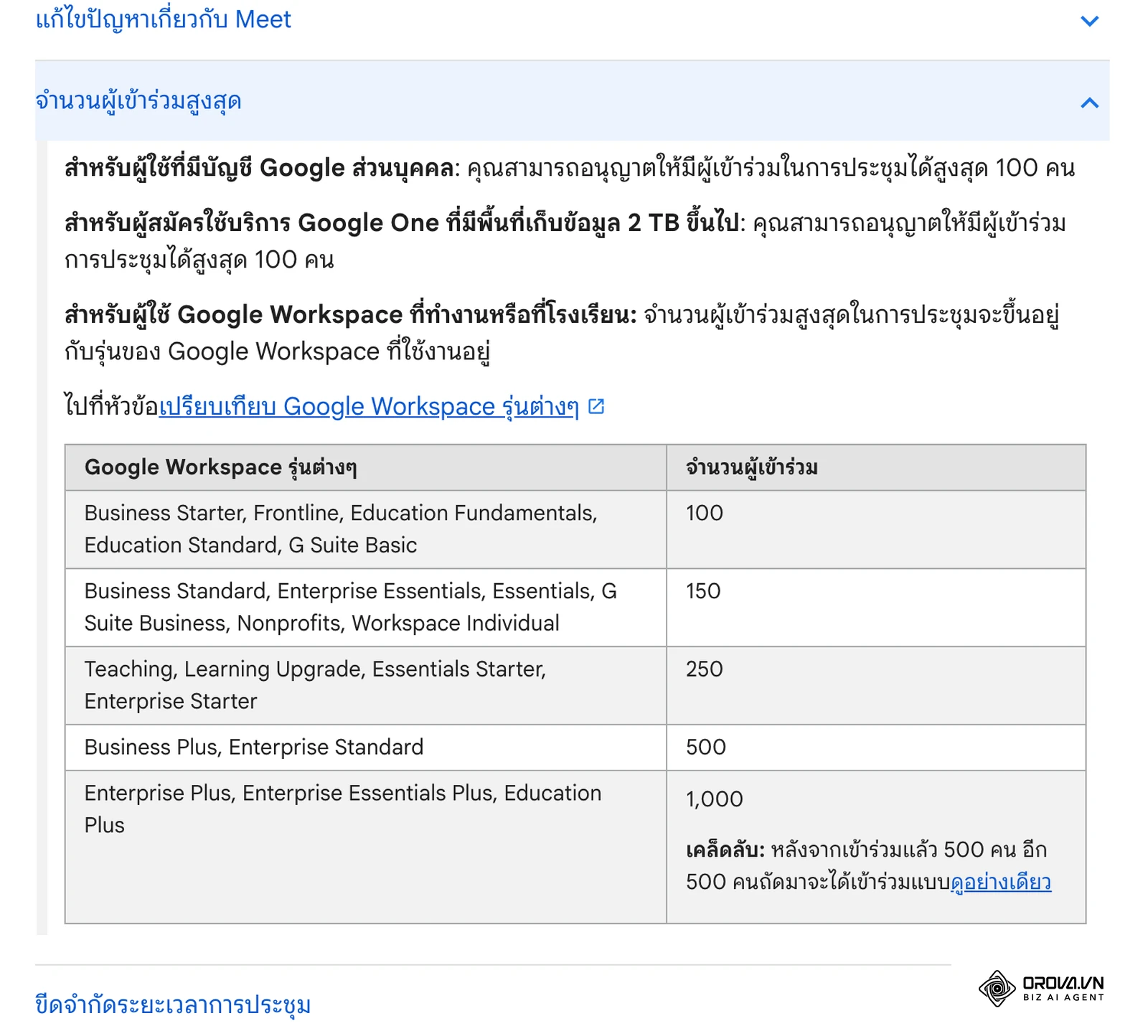This screenshot has width=1148, height=1036.
Task: Click the Business Standard, Enterprise Essentials cell
Action: (366, 608)
